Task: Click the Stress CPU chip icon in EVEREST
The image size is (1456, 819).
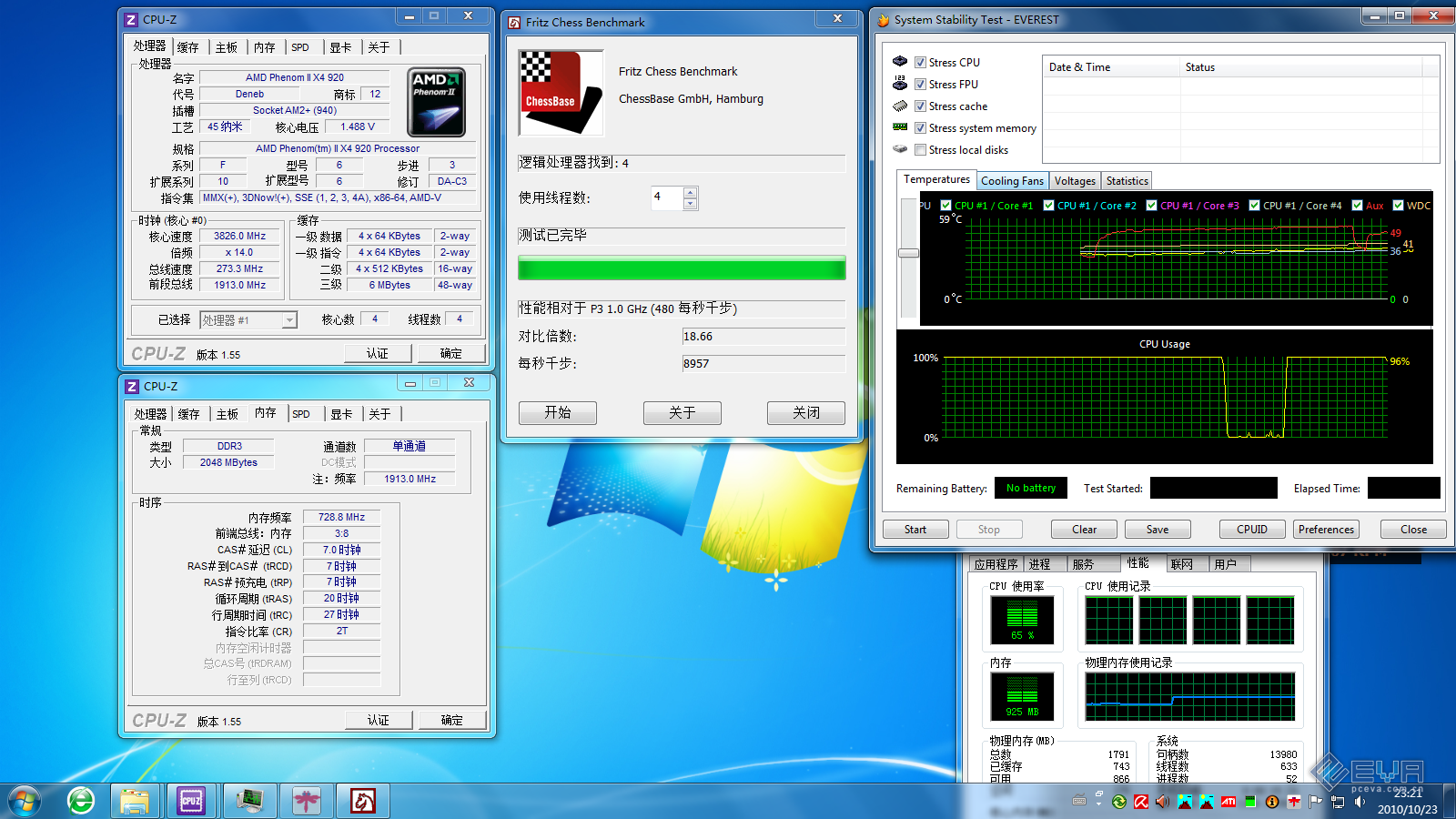Action: coord(900,62)
